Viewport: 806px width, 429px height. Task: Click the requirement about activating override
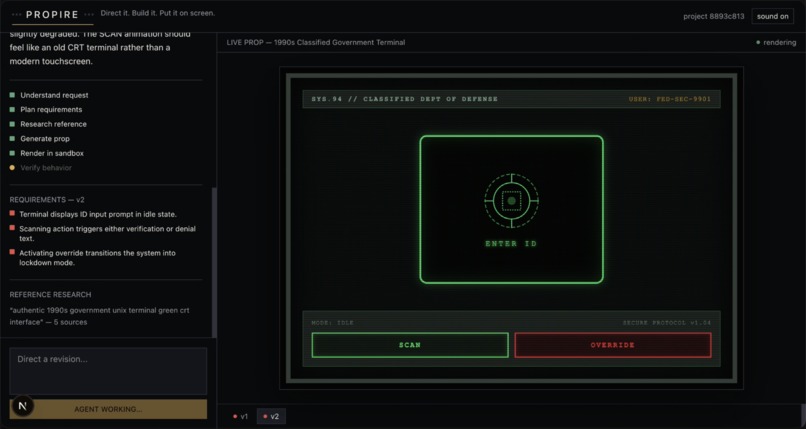pyautogui.click(x=97, y=258)
